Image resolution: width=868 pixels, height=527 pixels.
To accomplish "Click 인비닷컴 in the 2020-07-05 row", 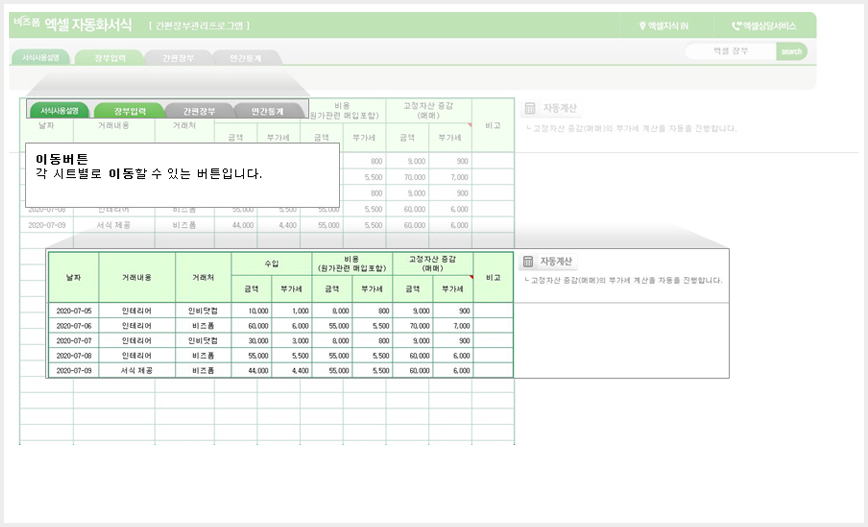I will click(x=203, y=311).
